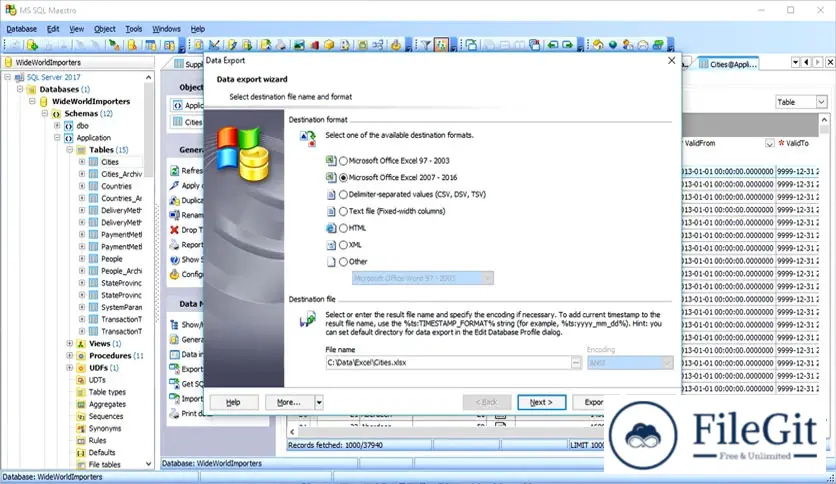
Task: Choose Delimiter-separated values (CSV, DSV, TSV) option
Action: pyautogui.click(x=343, y=195)
